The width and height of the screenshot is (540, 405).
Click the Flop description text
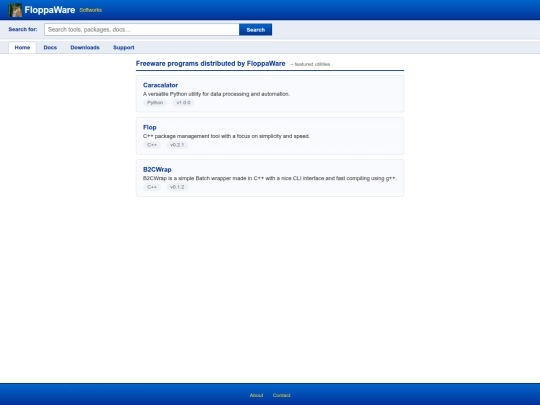pyautogui.click(x=226, y=136)
